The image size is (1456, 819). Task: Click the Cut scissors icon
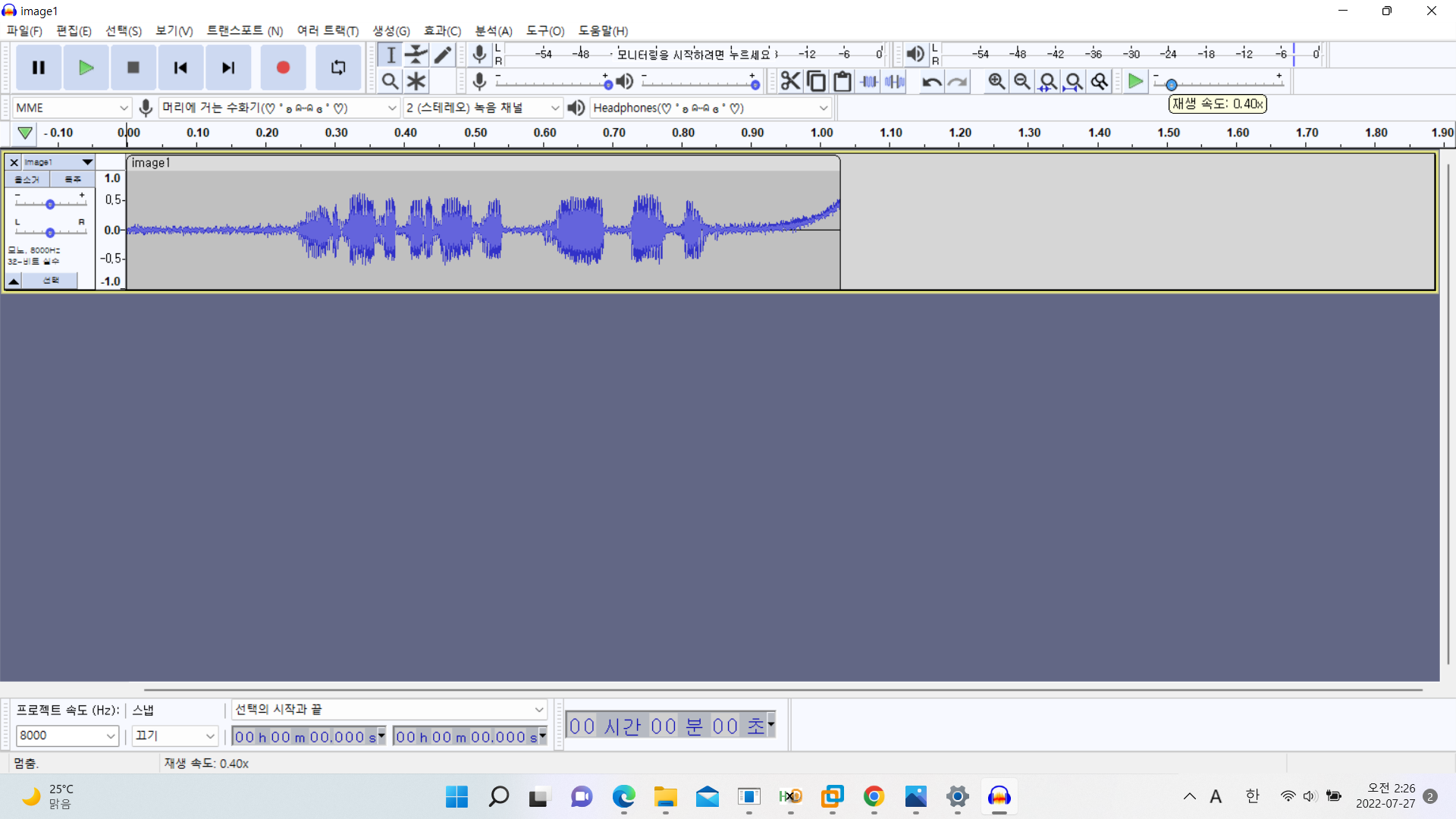click(x=790, y=81)
